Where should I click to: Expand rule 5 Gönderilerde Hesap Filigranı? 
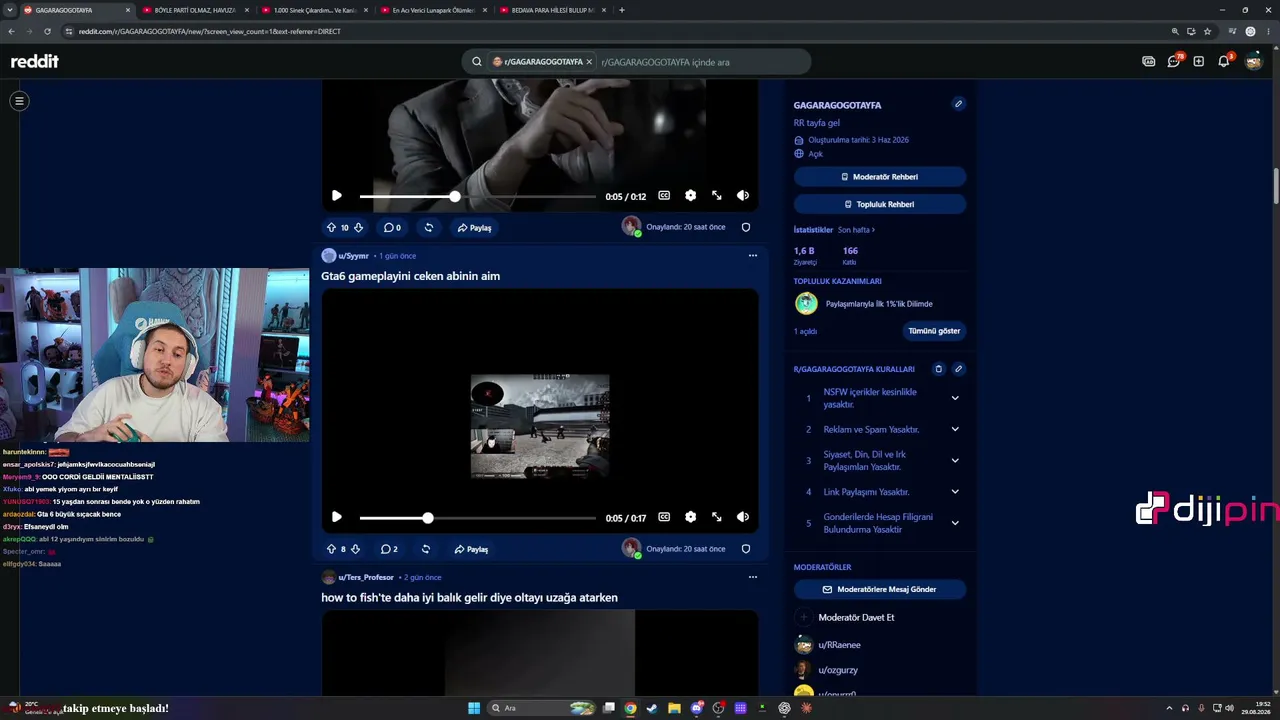click(955, 522)
